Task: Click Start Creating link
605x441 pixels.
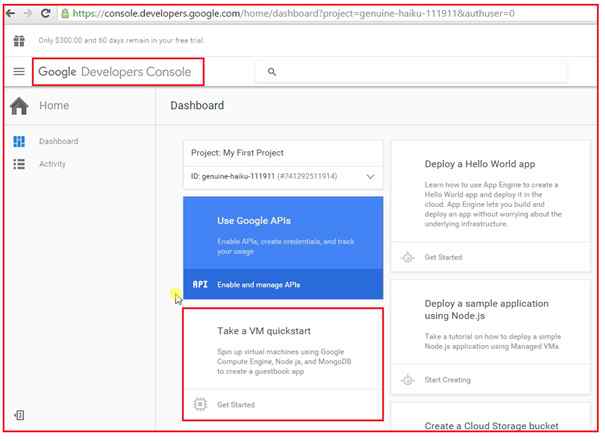Action: 448,380
